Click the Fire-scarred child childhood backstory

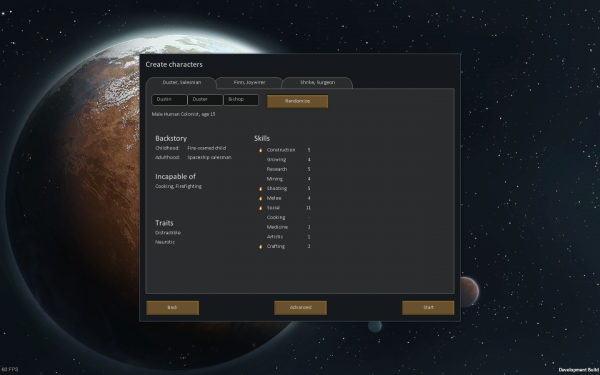(x=207, y=148)
